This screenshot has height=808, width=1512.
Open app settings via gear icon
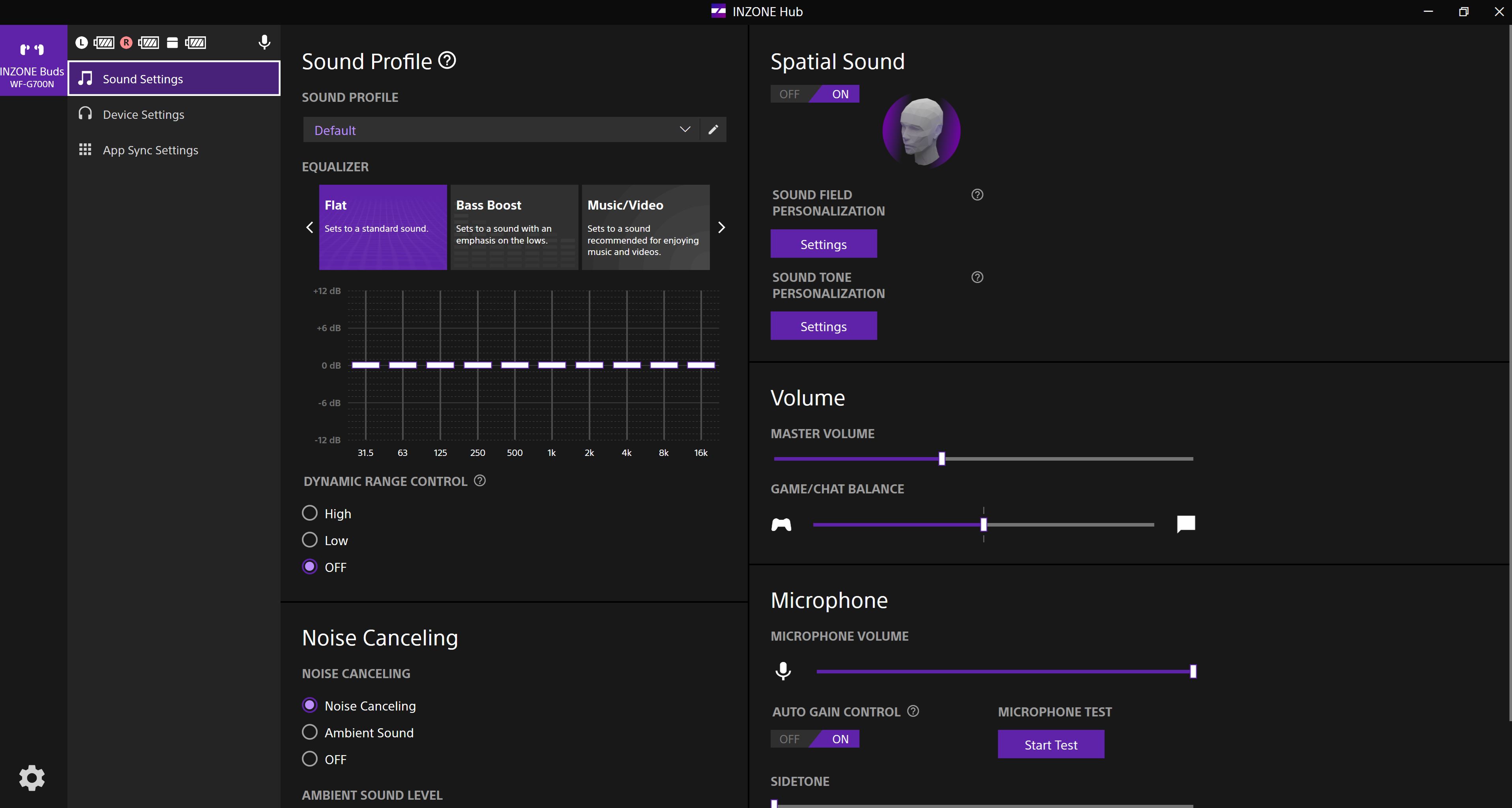click(x=32, y=778)
